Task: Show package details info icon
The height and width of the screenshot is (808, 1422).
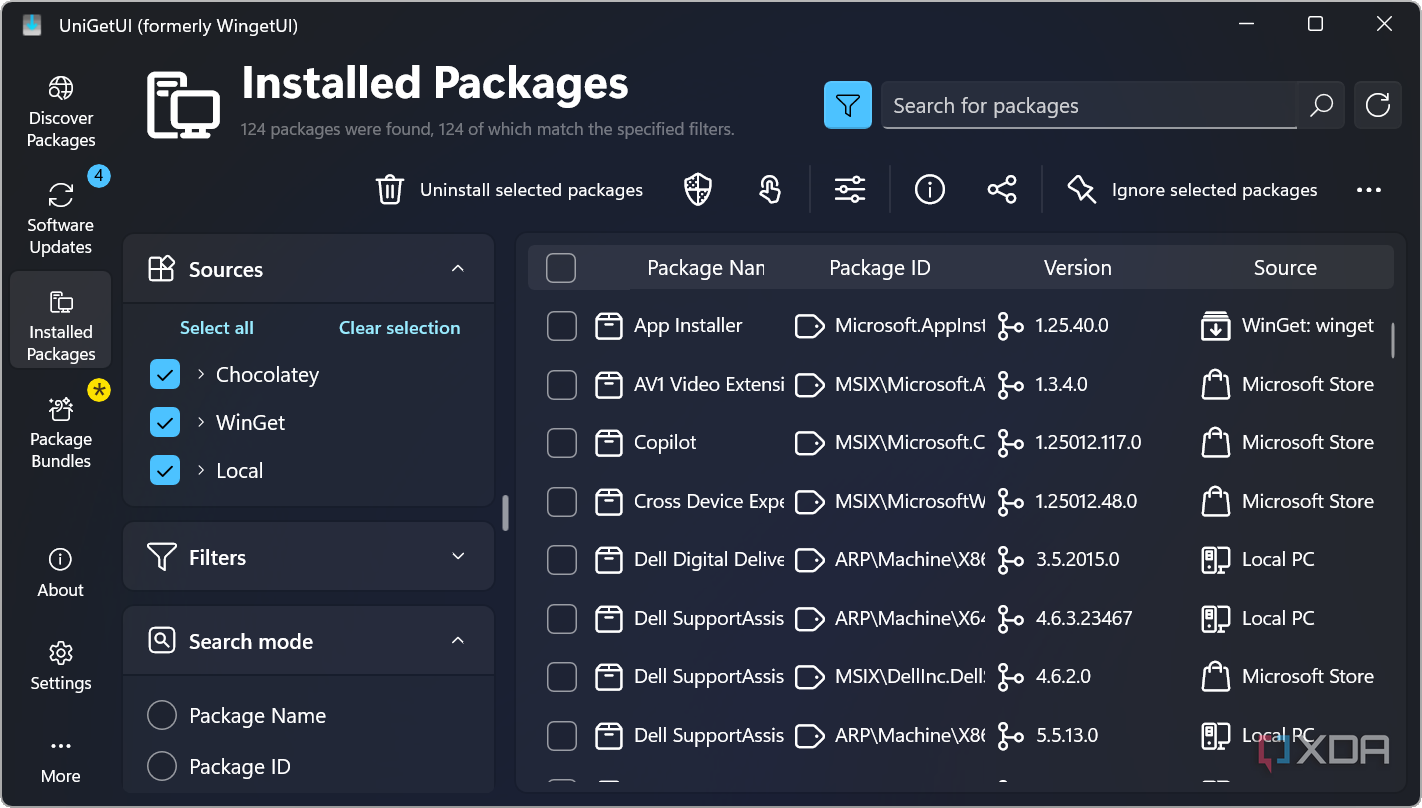Action: (930, 189)
